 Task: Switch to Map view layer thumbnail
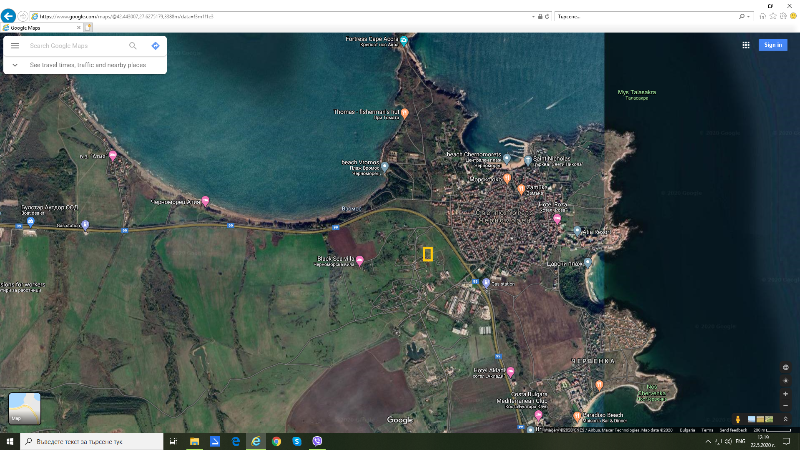point(24,408)
